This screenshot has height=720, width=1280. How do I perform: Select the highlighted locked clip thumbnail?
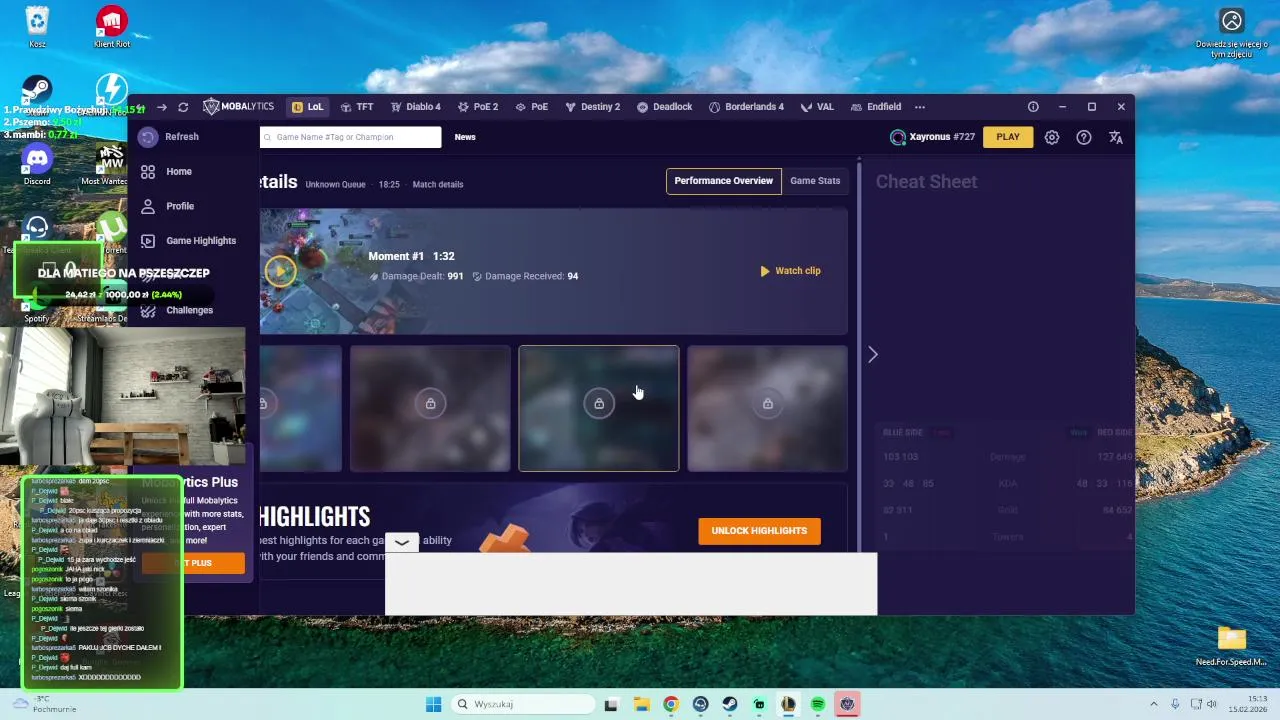(599, 408)
